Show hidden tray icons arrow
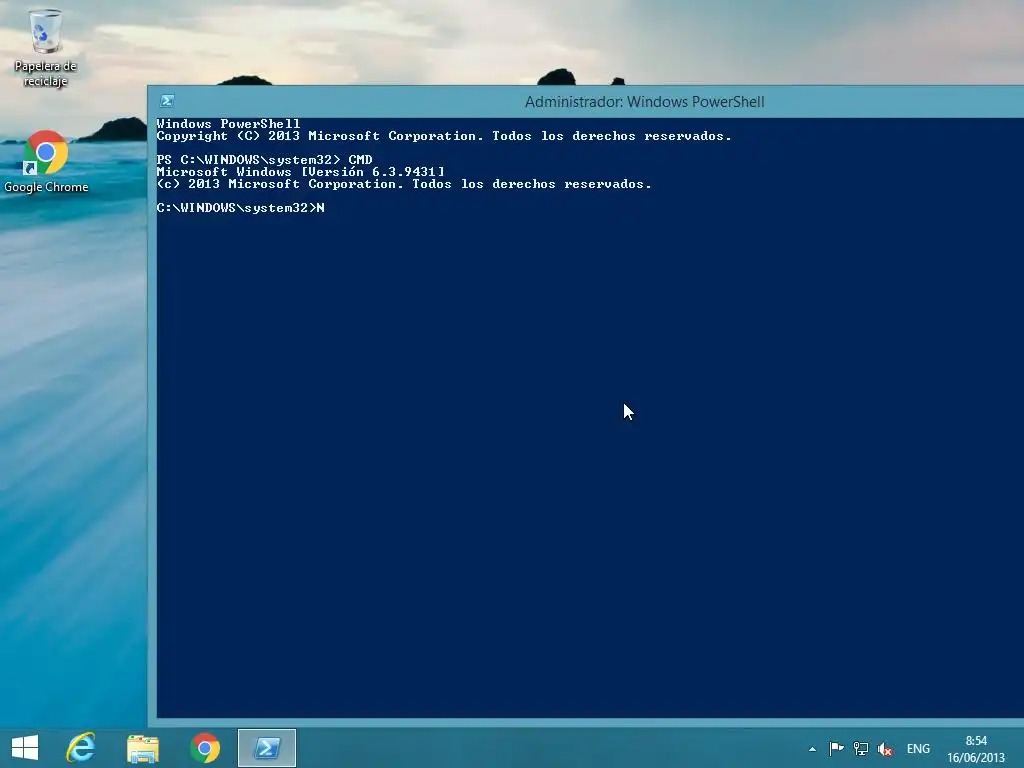The image size is (1024, 768). (812, 749)
